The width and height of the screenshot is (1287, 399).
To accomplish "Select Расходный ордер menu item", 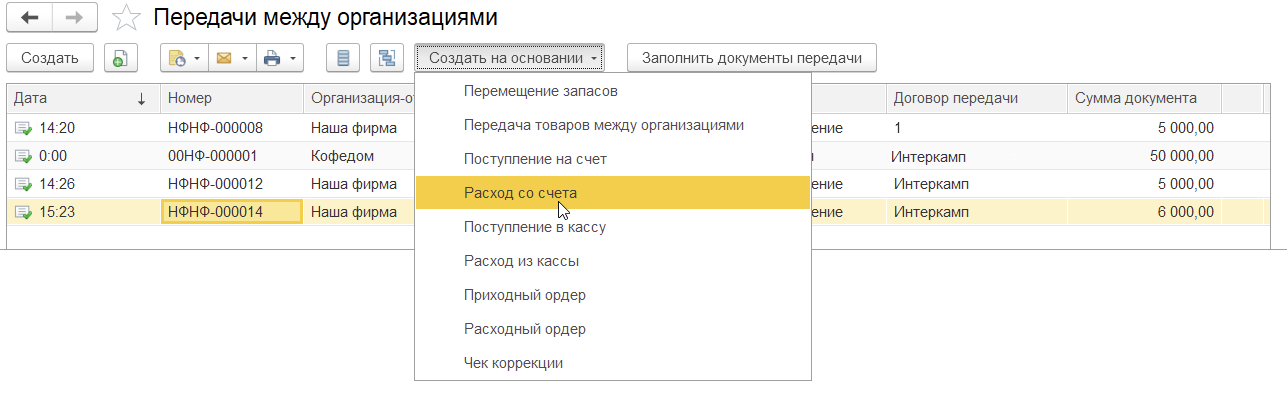I will [x=612, y=329].
